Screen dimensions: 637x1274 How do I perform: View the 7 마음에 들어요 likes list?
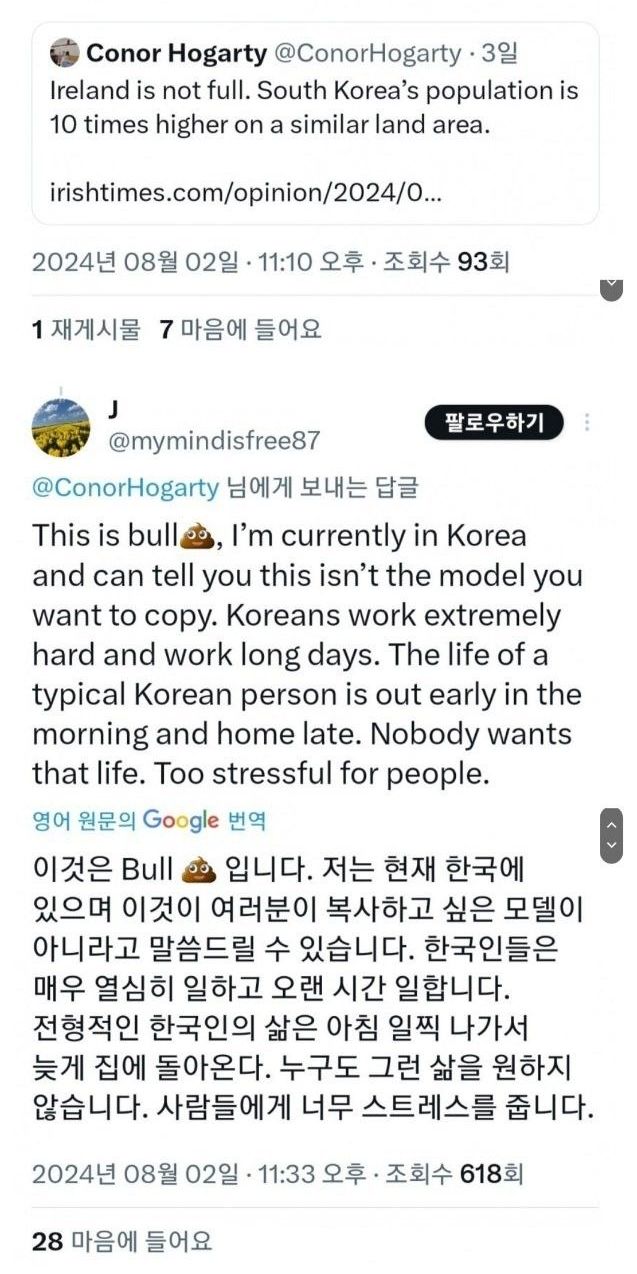point(240,329)
